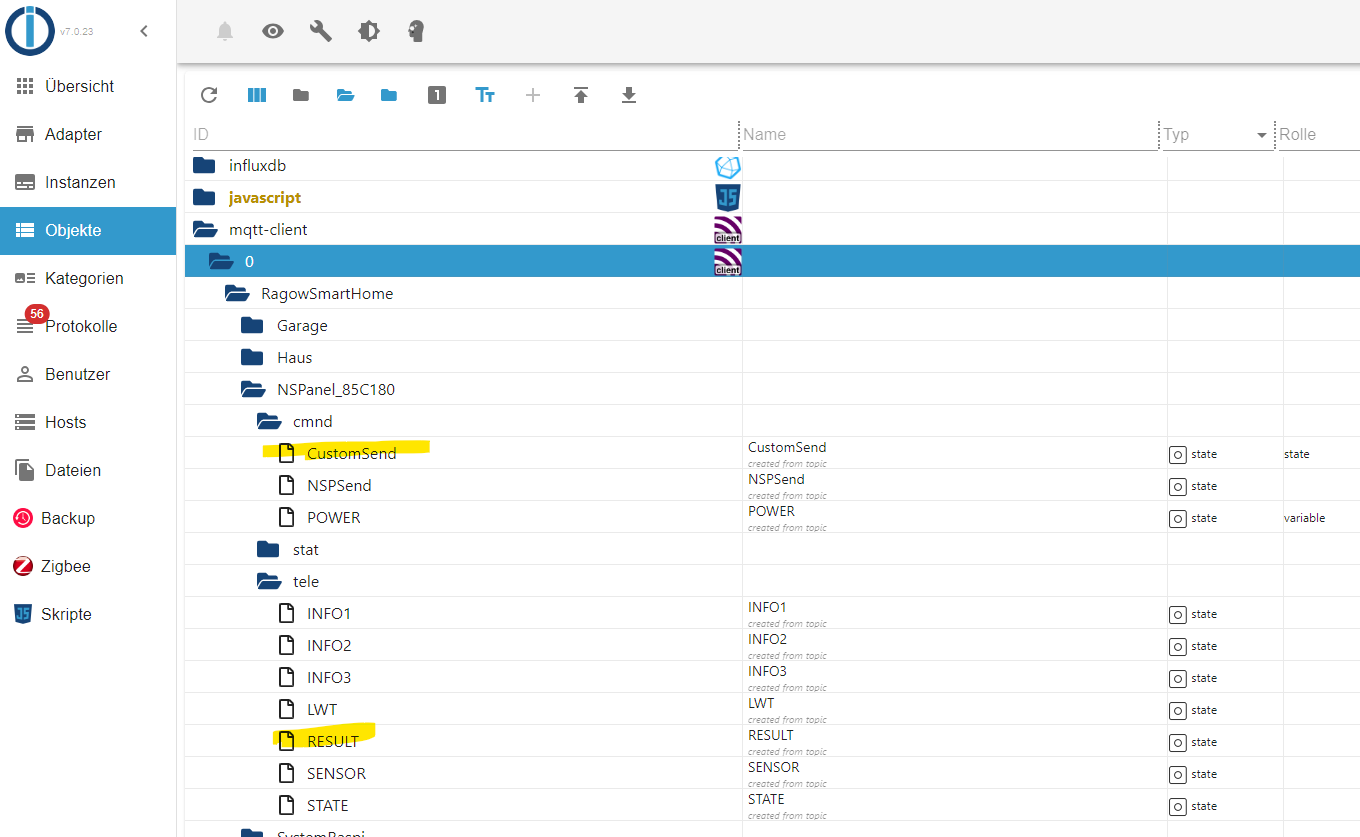This screenshot has width=1360, height=837.
Task: Open the Zigbee tab
Action: point(88,566)
